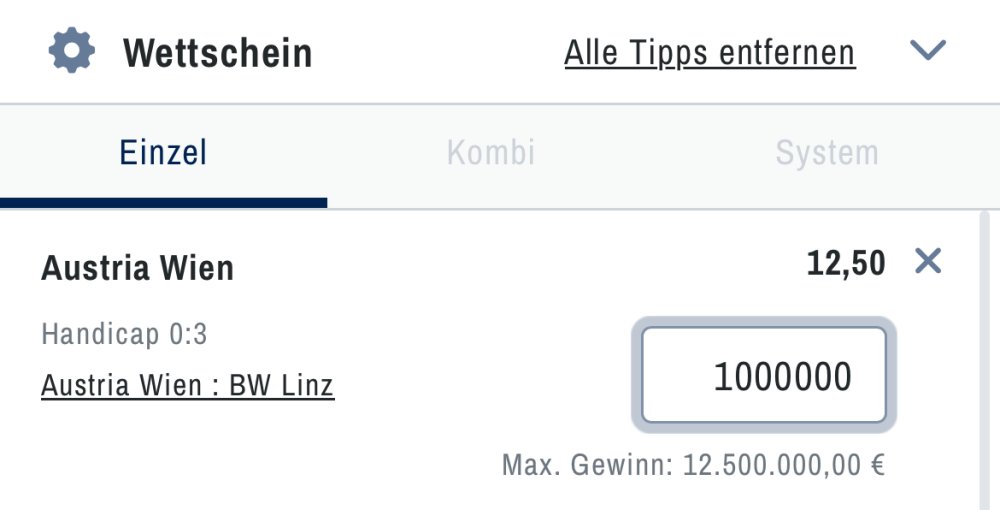1000x510 pixels.
Task: Click the euro sign after the max winnings
Action: 877,465
